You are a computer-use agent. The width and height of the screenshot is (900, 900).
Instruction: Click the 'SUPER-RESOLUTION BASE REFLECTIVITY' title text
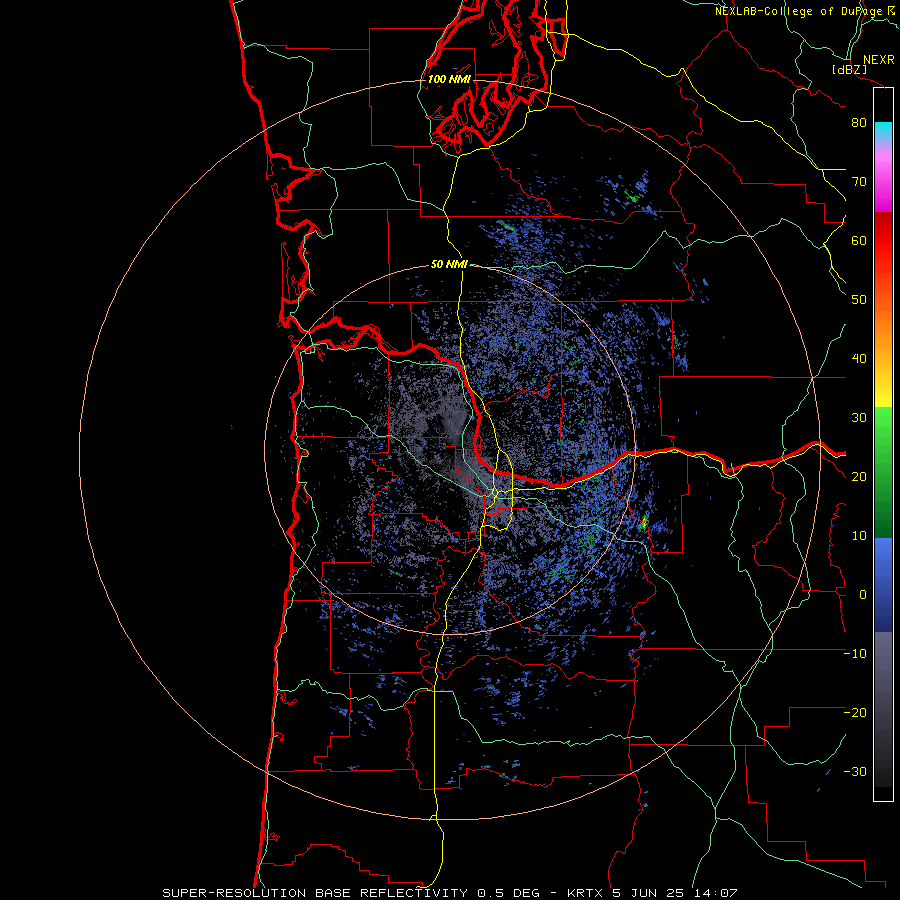tap(315, 893)
